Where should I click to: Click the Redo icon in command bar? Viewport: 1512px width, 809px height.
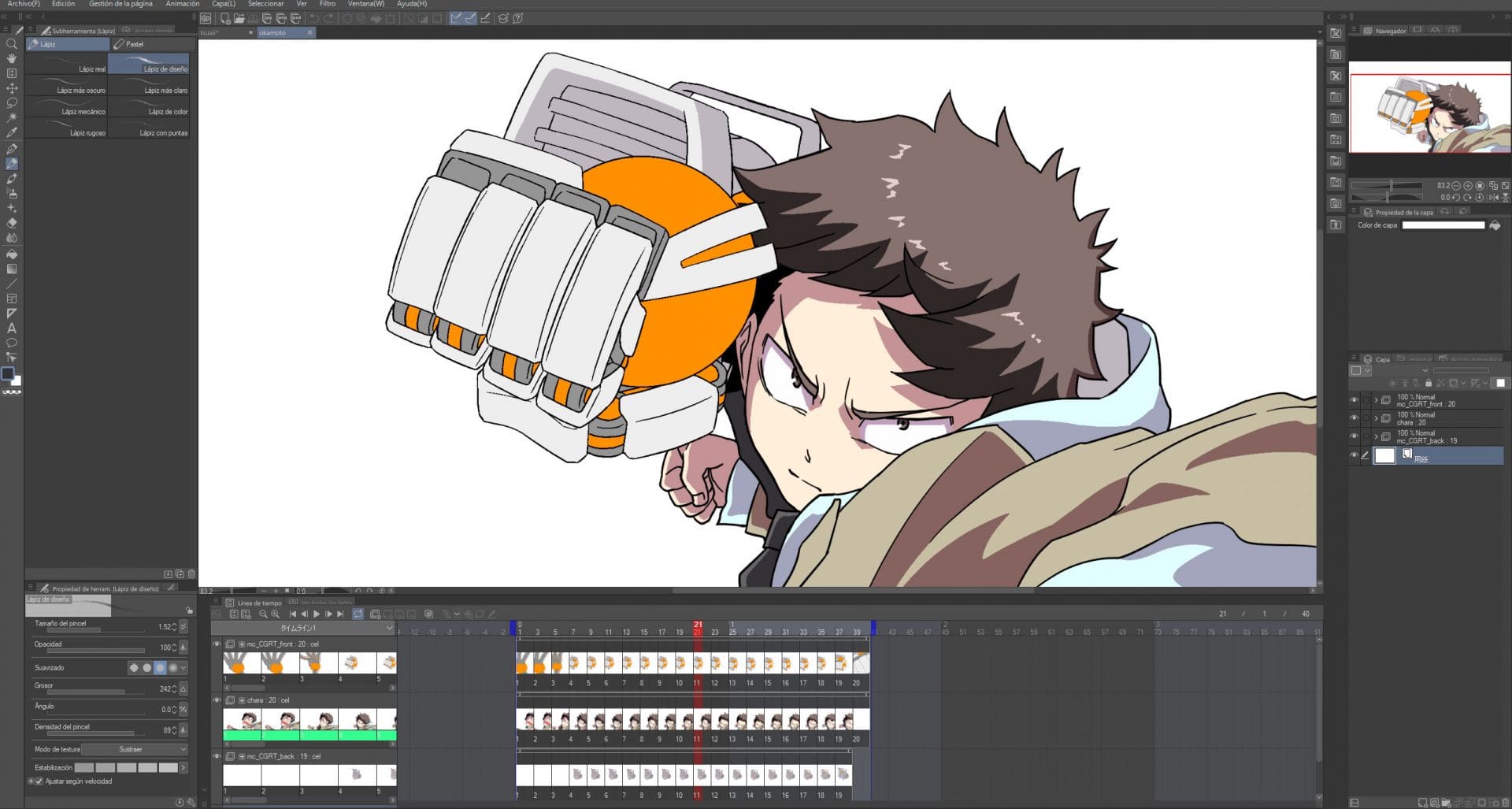tap(328, 18)
